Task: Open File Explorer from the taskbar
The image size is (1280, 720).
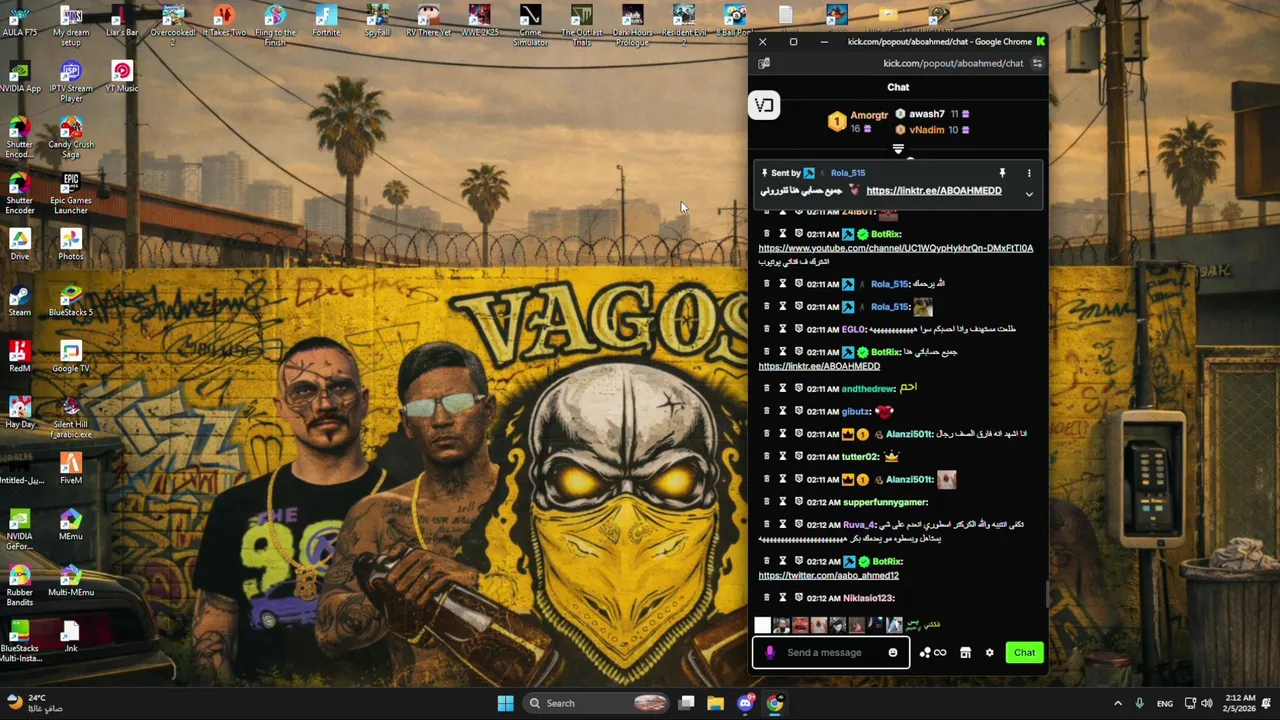Action: click(715, 703)
